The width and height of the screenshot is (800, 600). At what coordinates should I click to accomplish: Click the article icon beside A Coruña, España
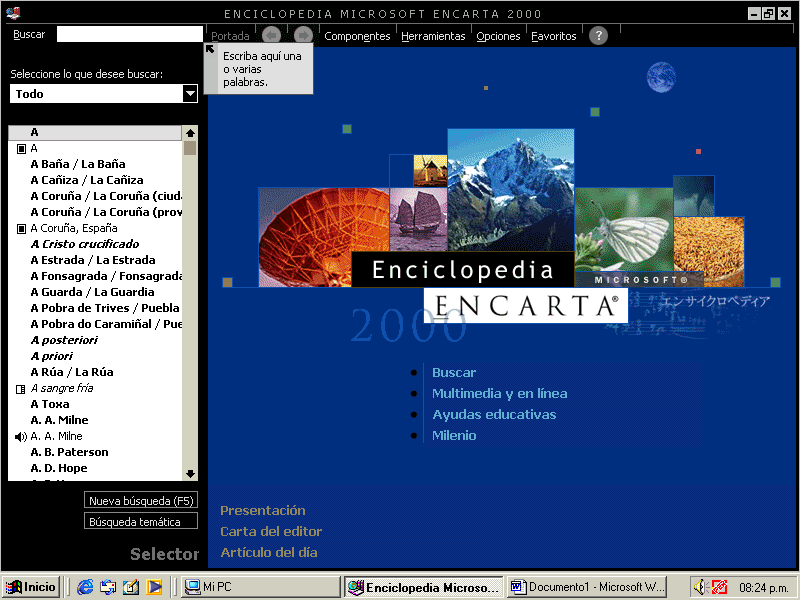click(x=21, y=229)
